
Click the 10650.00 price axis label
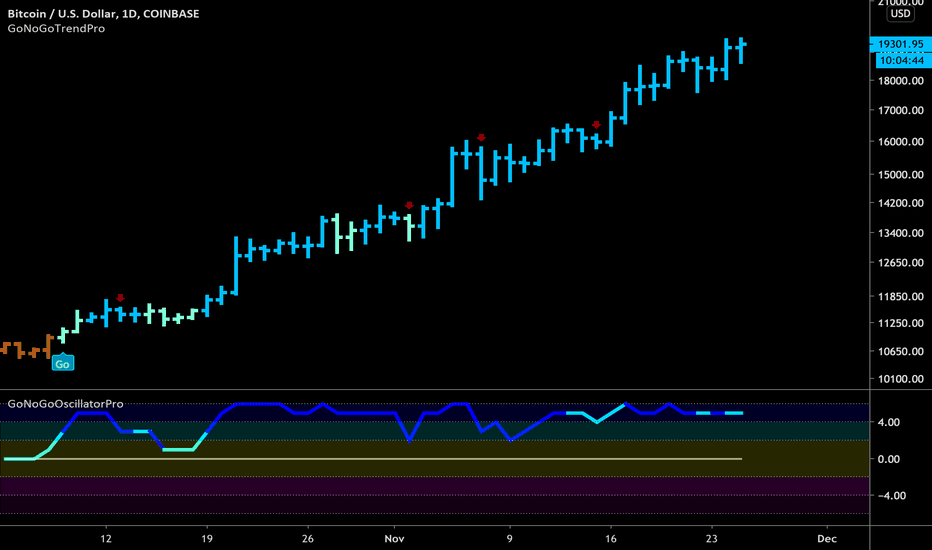click(900, 351)
